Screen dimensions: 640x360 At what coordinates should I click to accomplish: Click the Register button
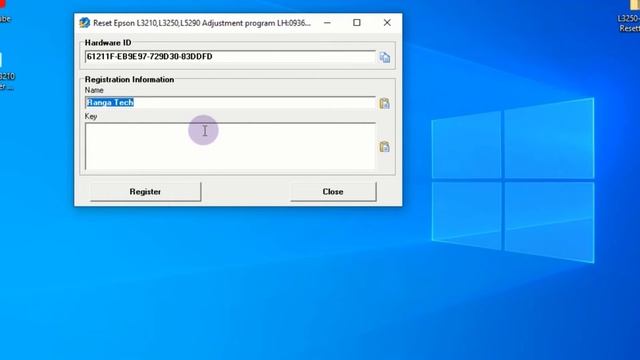145,191
